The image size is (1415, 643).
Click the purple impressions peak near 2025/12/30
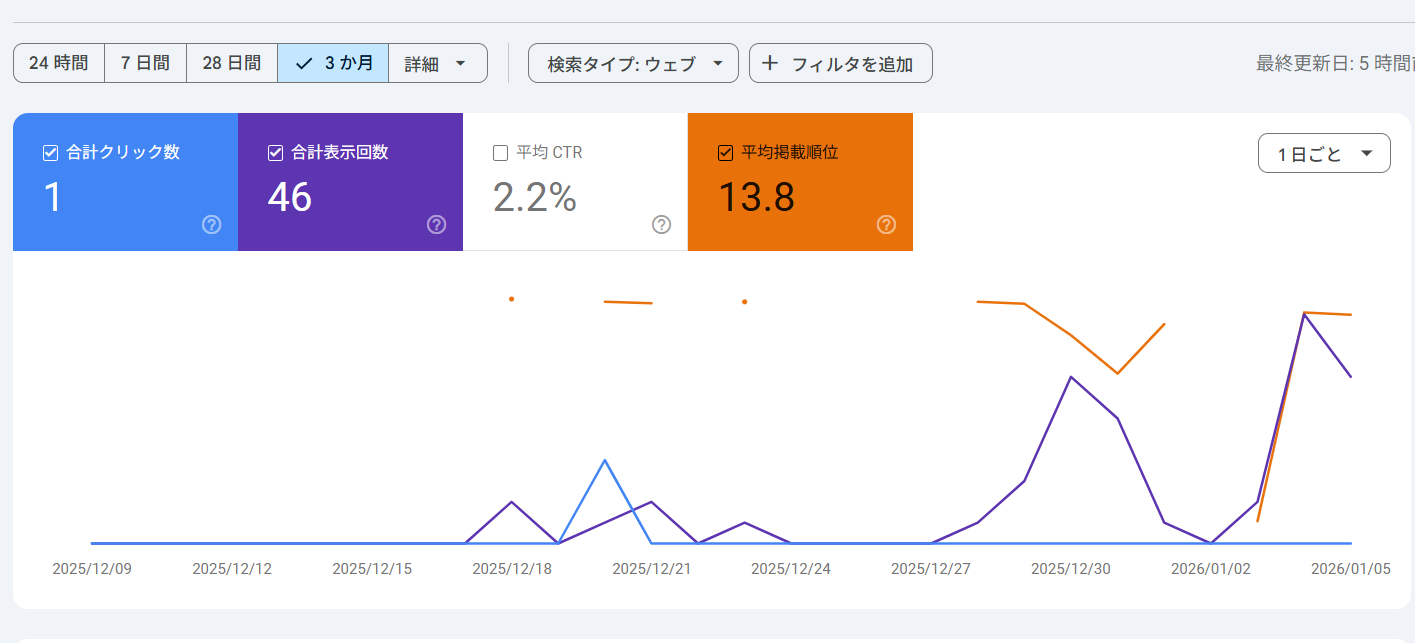click(1071, 377)
